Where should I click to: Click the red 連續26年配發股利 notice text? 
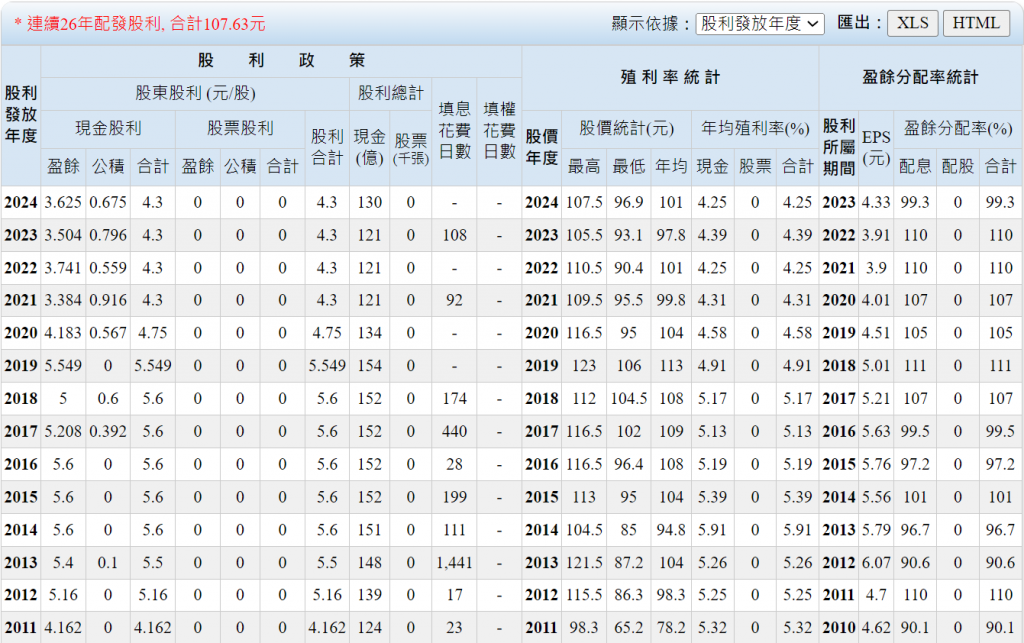click(x=140, y=23)
